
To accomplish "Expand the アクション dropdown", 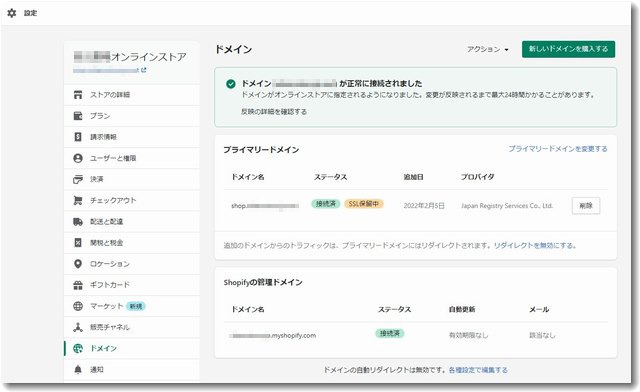I will pyautogui.click(x=488, y=49).
